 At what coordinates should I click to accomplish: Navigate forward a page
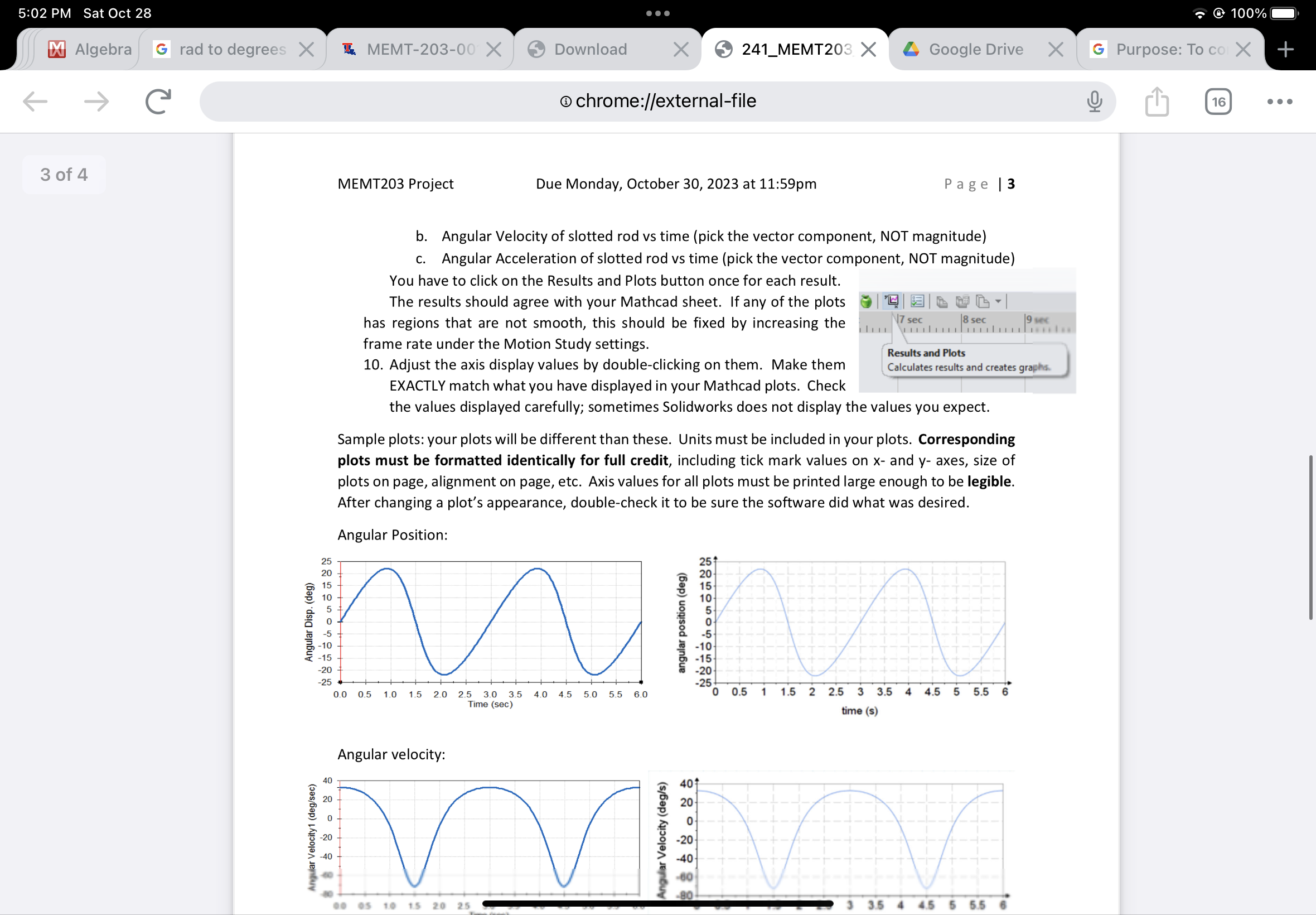[96, 102]
